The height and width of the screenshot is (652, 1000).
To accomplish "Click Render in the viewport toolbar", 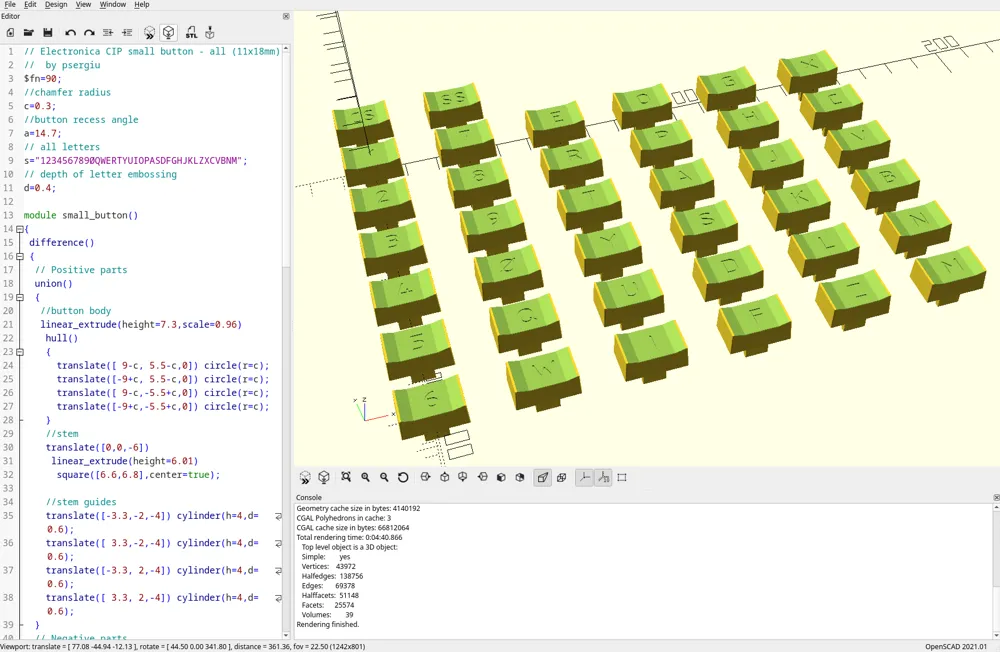I will point(324,477).
